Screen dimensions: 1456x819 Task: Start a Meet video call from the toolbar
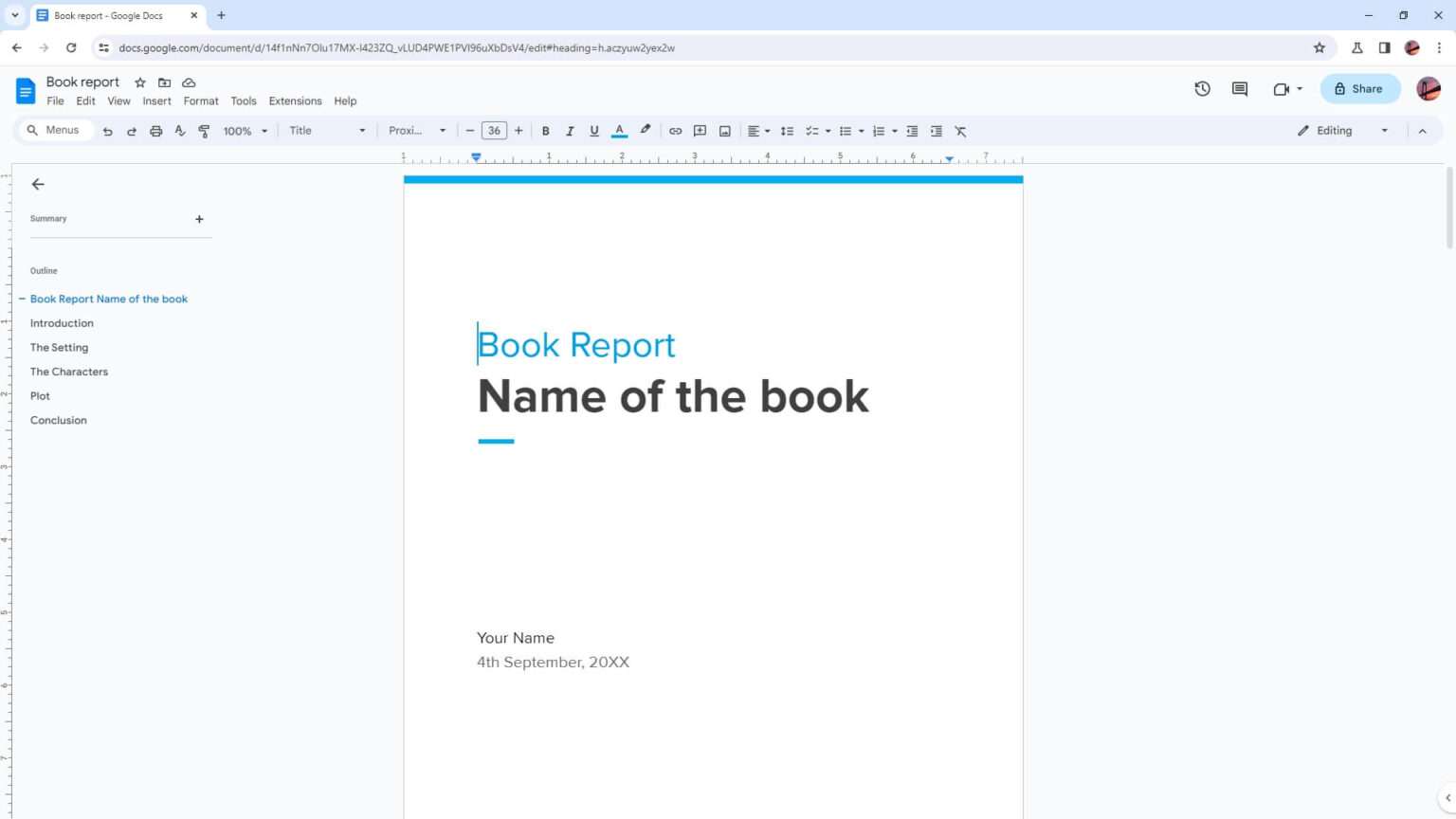(x=1282, y=88)
